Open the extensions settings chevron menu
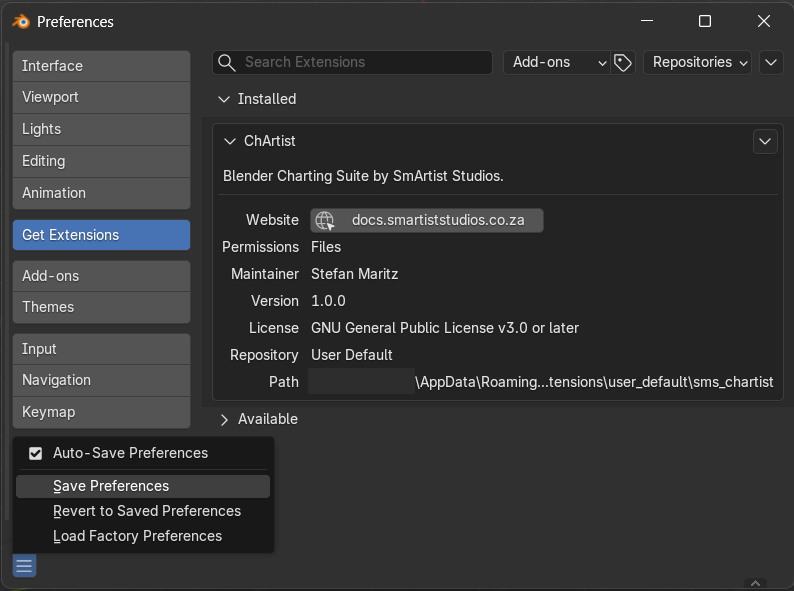Screen dimensions: 794x591 pos(771,62)
